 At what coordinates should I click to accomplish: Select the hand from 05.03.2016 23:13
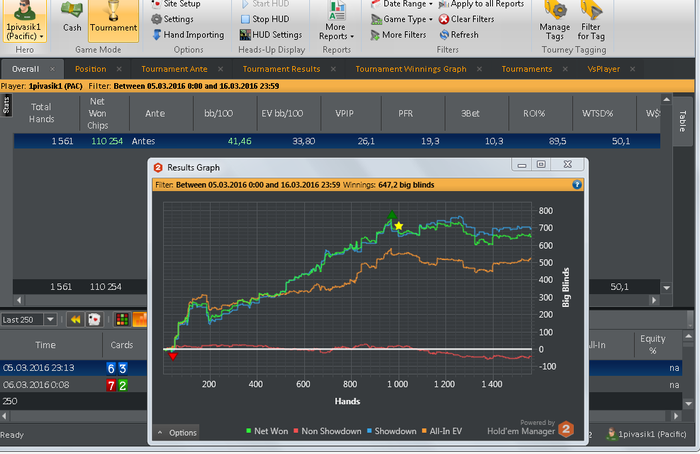(74, 368)
